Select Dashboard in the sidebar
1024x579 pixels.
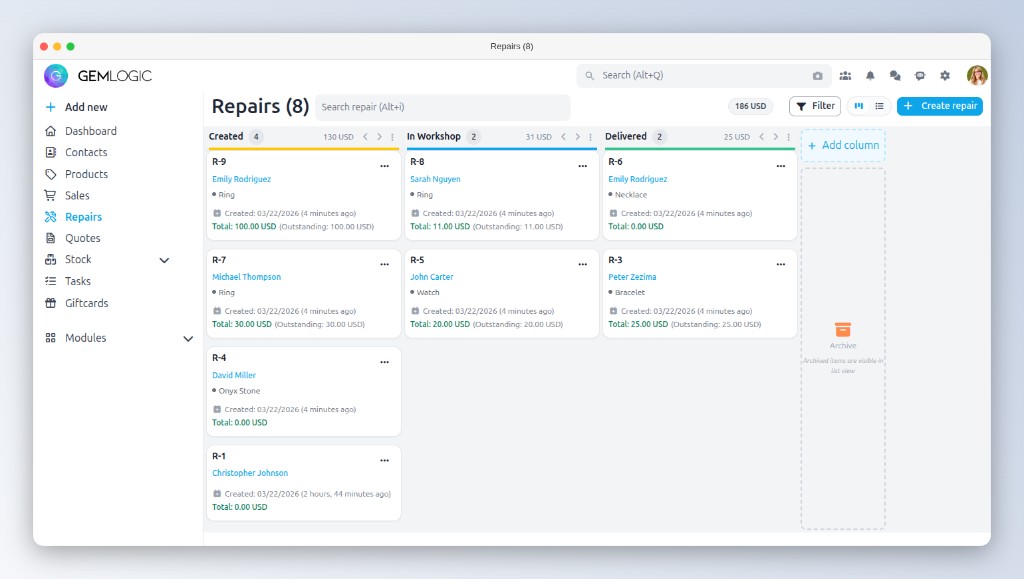(x=90, y=130)
